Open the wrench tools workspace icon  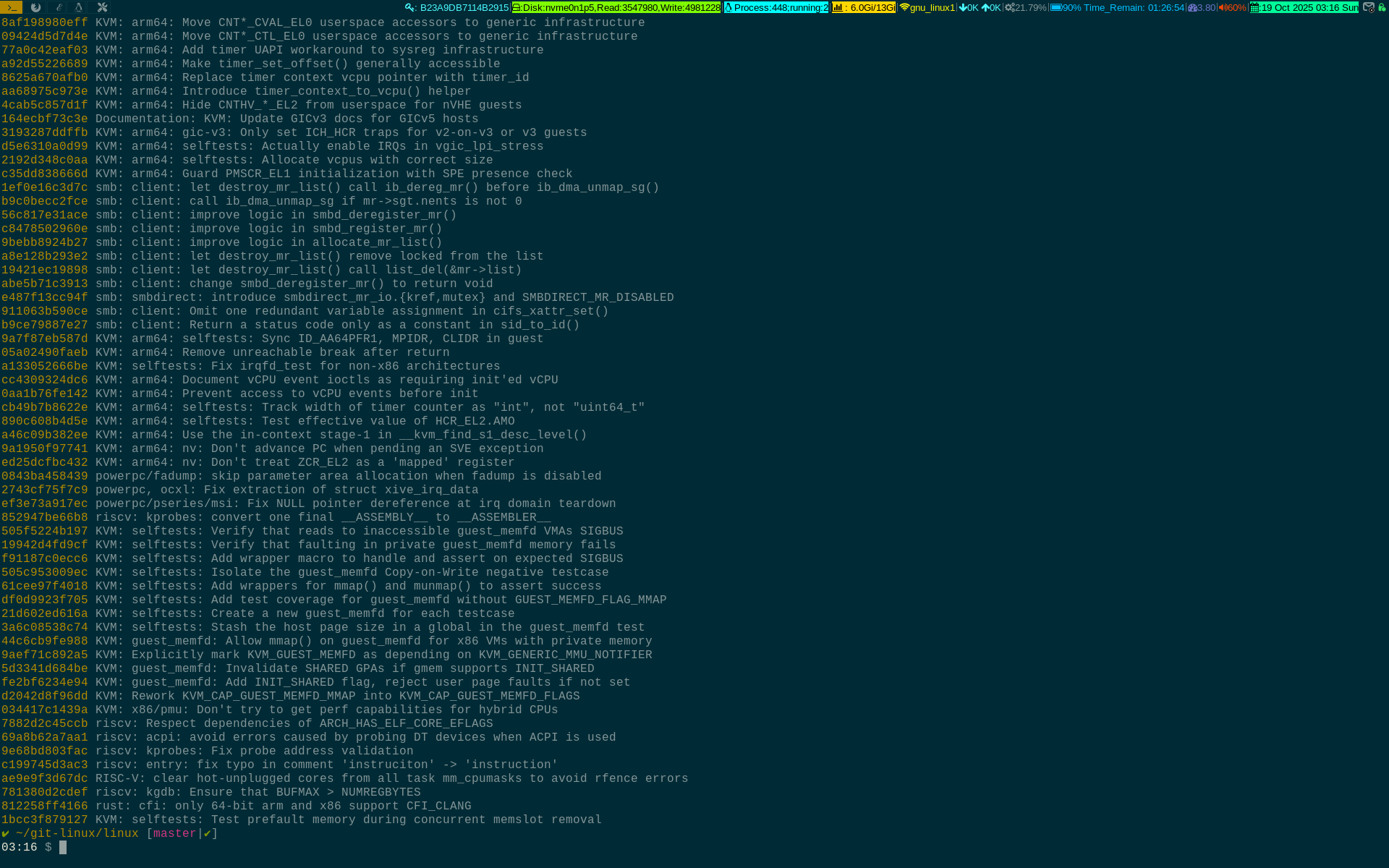pyautogui.click(x=102, y=7)
